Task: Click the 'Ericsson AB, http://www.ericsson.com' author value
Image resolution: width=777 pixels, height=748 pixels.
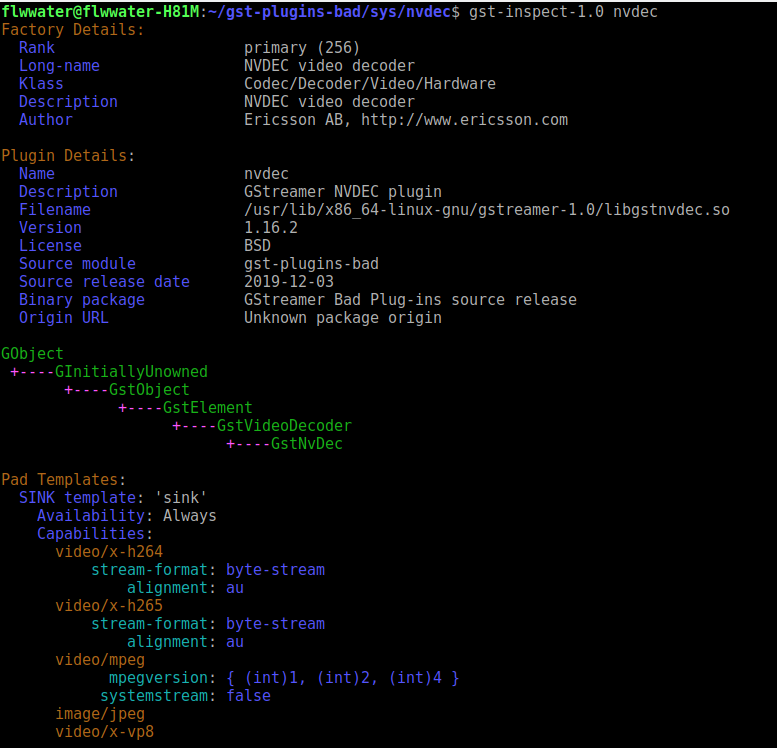Action: (406, 120)
